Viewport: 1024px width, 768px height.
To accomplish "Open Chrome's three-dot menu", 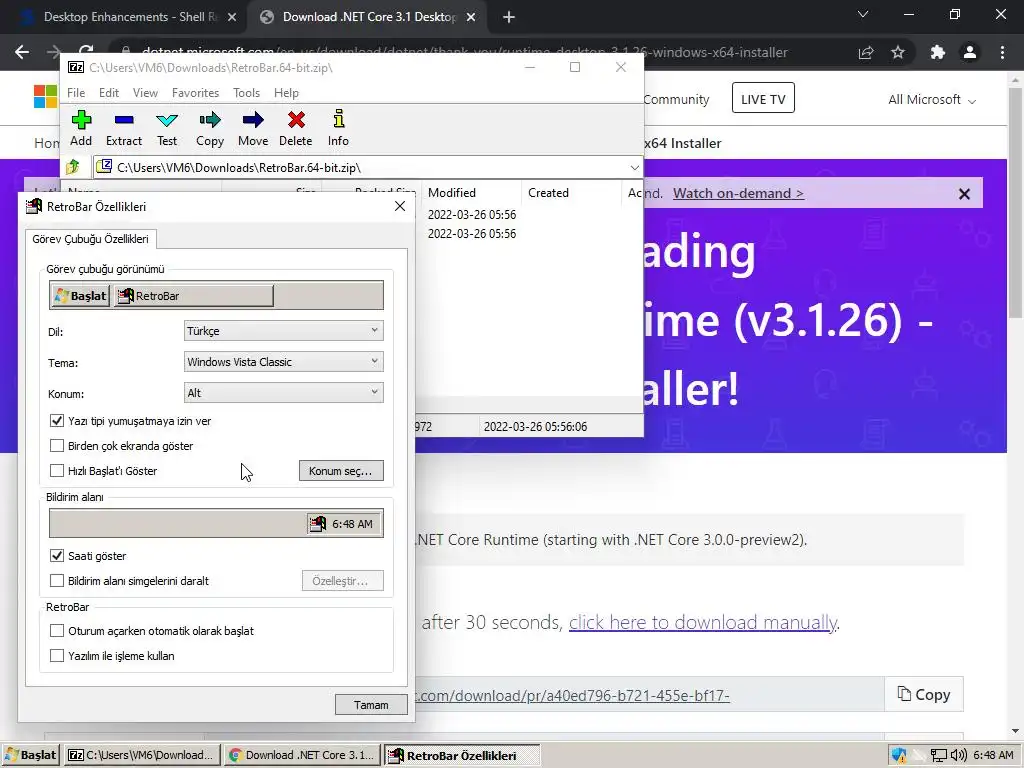I will 1002,52.
